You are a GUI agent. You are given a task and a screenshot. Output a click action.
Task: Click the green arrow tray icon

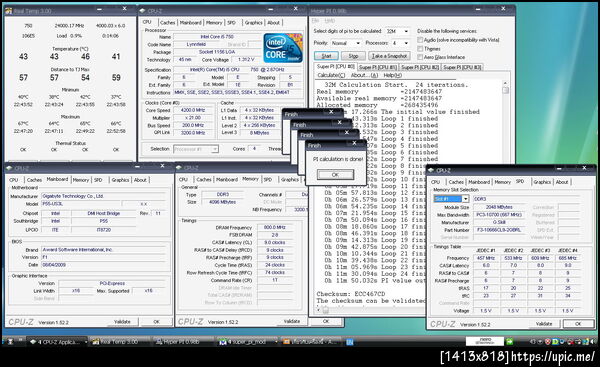point(510,341)
